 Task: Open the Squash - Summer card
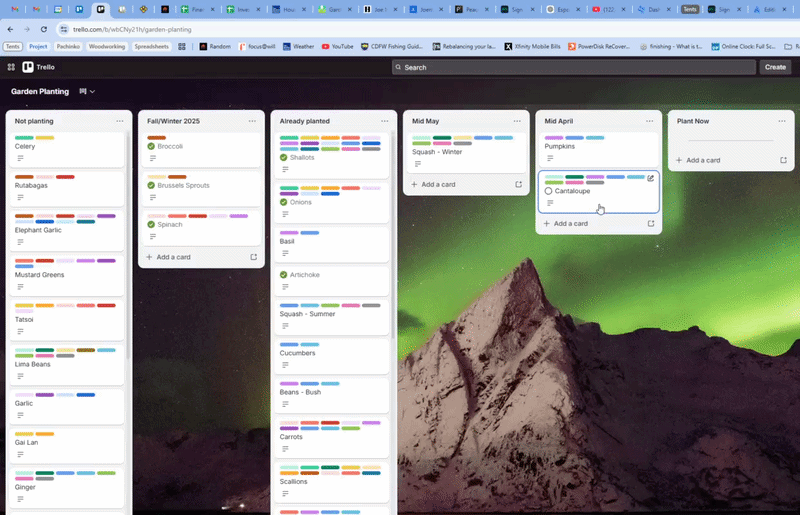332,316
